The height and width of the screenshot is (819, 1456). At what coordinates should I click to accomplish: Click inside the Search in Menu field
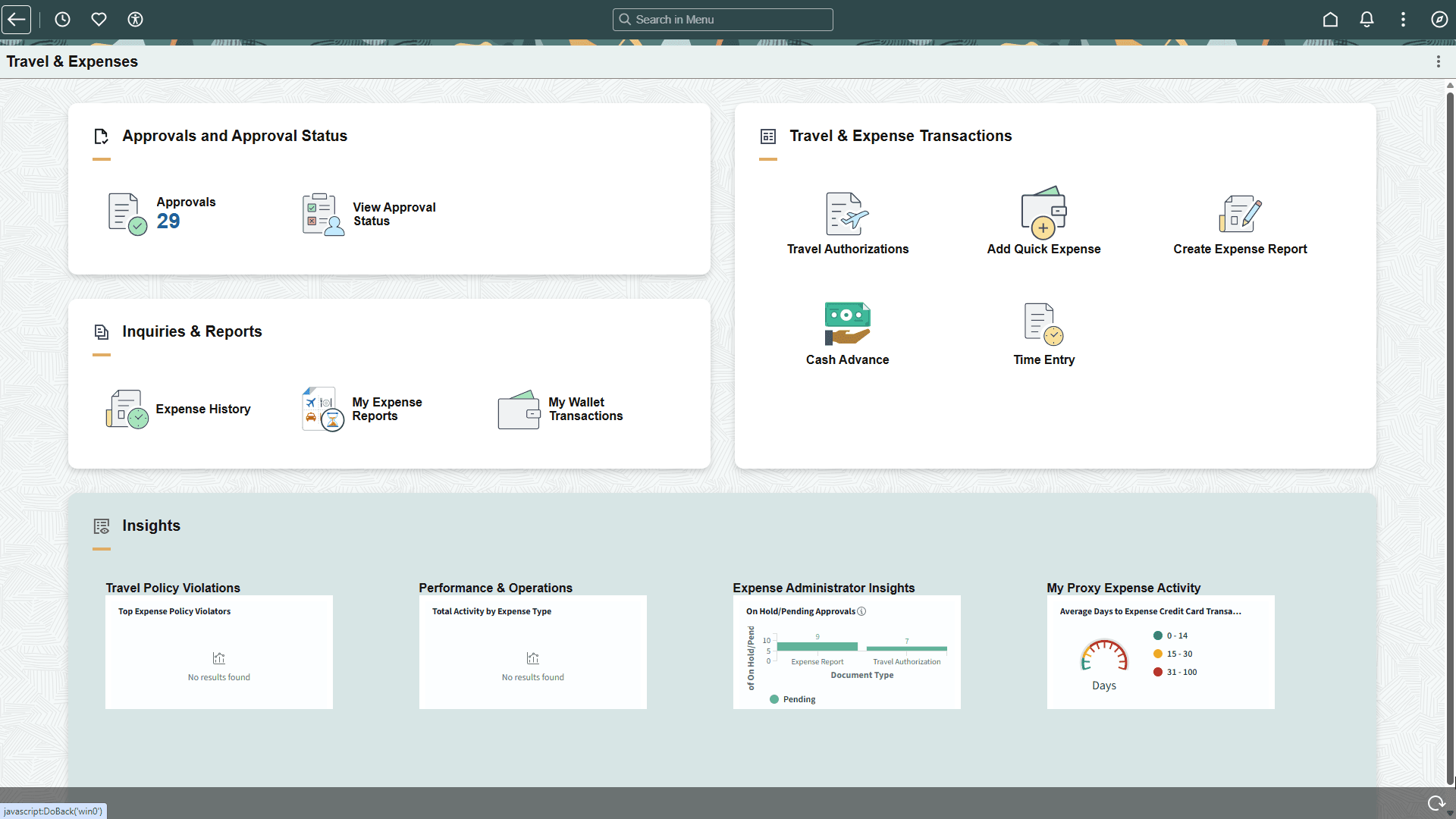pos(723,19)
